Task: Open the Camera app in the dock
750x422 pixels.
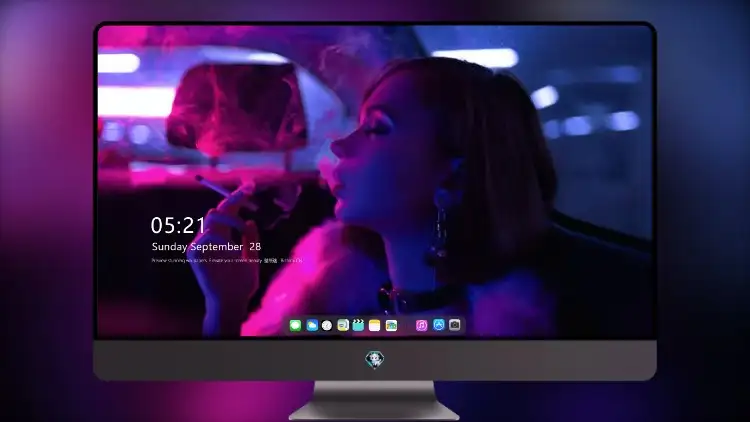Action: pyautogui.click(x=455, y=325)
